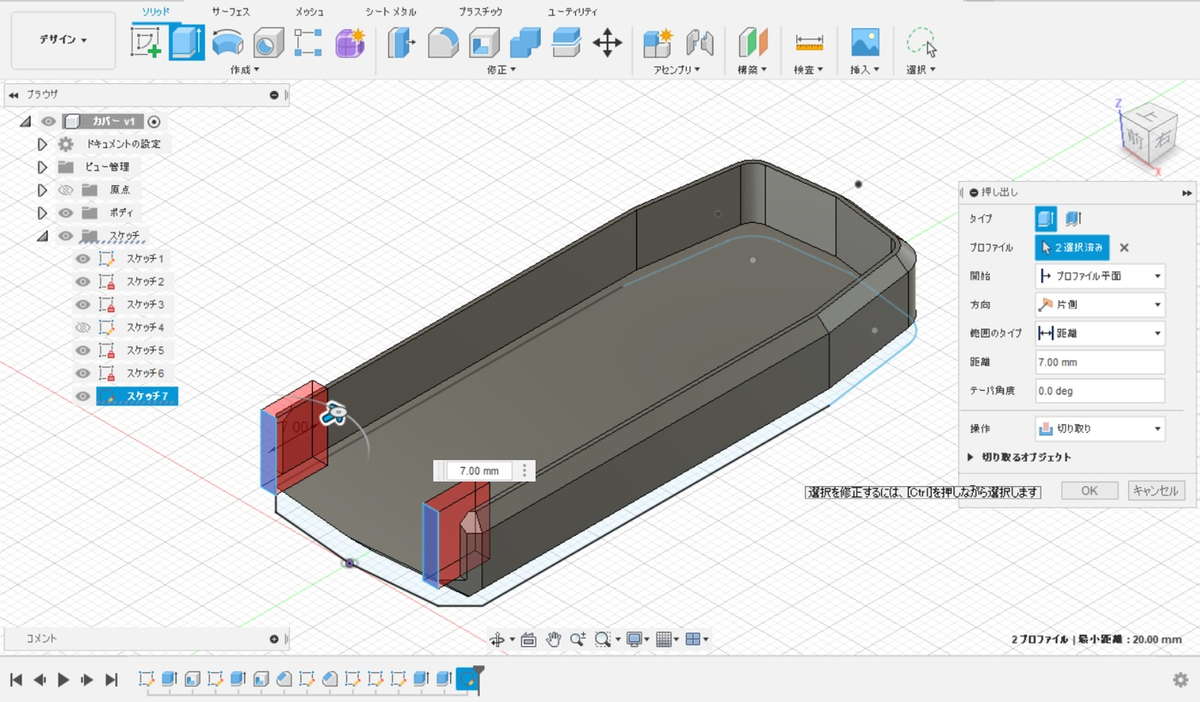Open the 開始 プロファイル平面 dropdown
Screen dimensions: 1200x702
[1099, 276]
